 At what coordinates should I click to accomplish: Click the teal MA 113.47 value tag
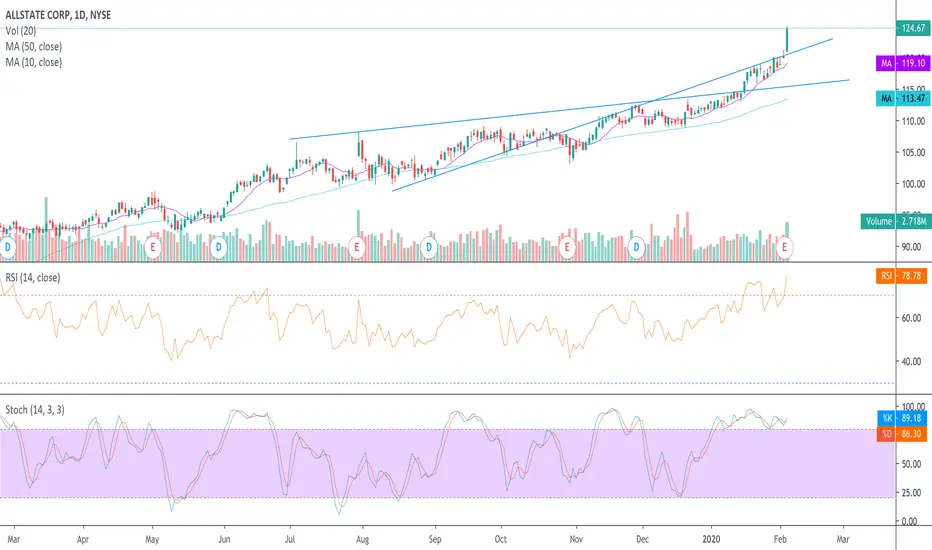[x=903, y=99]
